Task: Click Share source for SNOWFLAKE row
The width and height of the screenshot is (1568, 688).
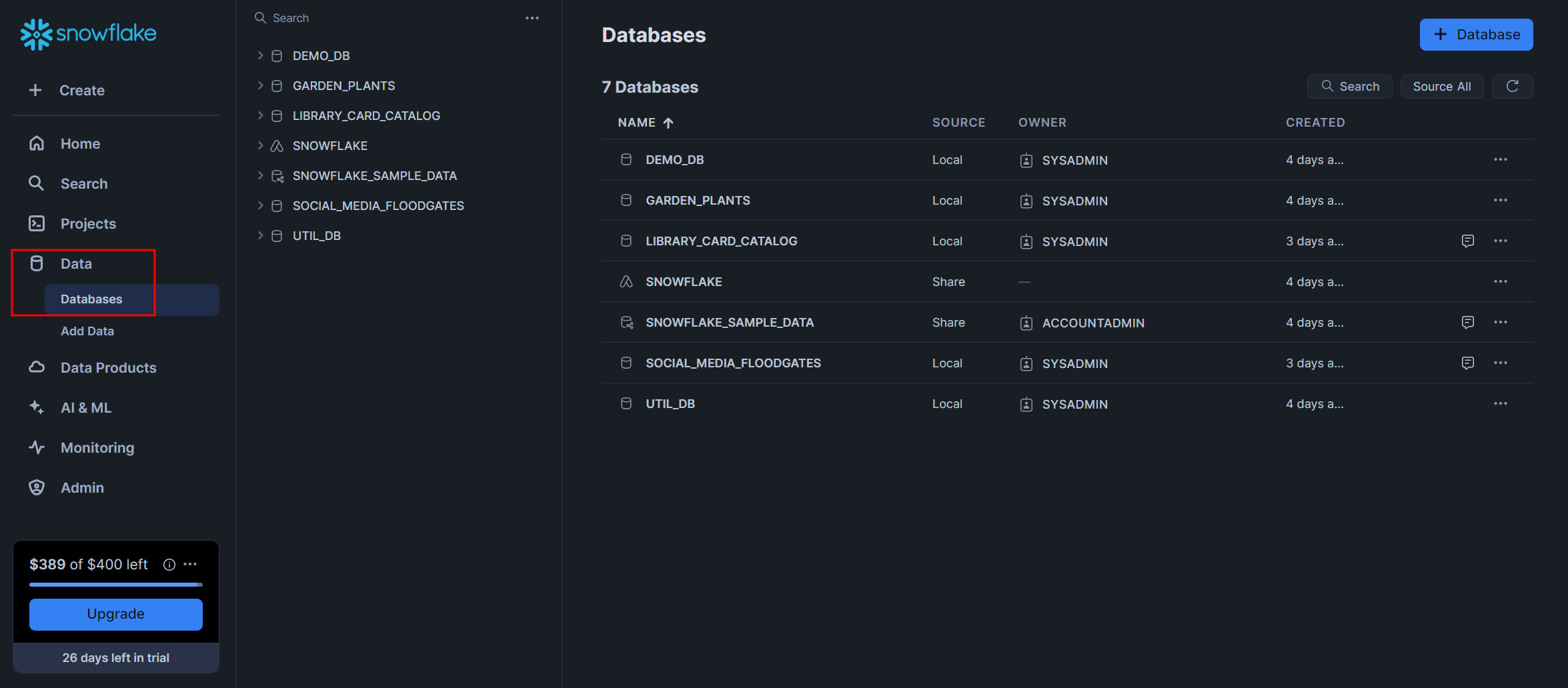Action: tap(948, 282)
